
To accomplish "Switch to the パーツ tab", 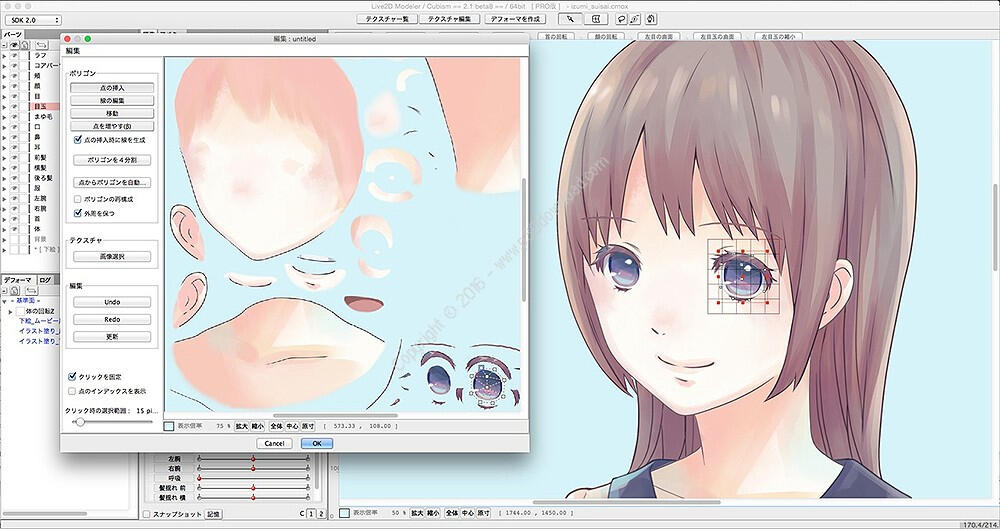I will [x=12, y=33].
